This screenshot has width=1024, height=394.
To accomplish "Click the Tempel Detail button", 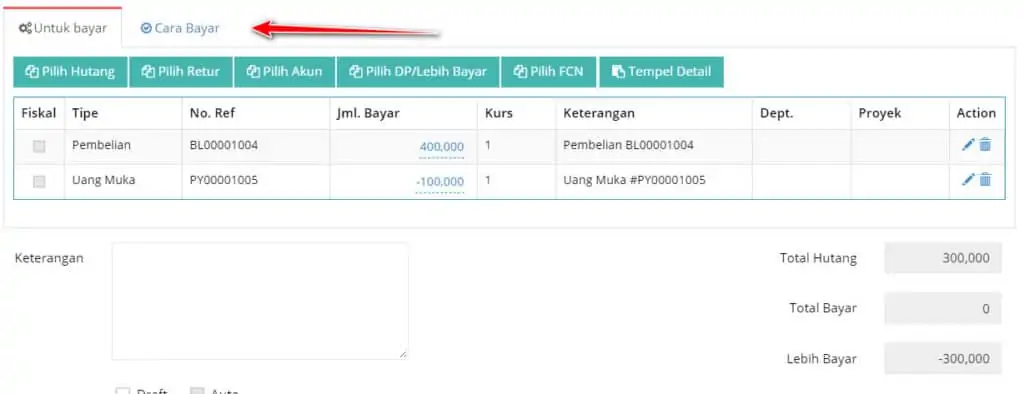I will [661, 72].
